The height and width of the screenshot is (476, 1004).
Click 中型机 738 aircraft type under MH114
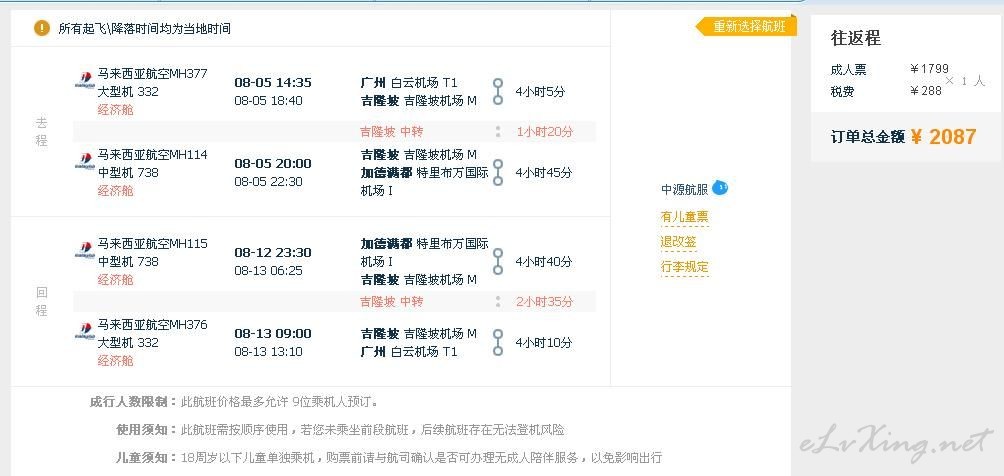point(128,172)
